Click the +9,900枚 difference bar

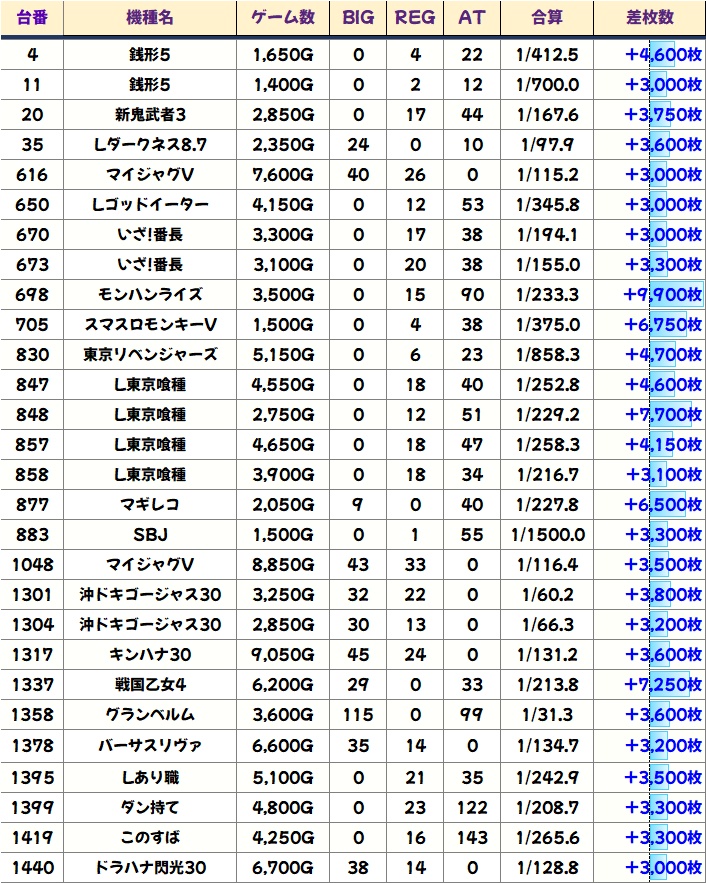[x=661, y=295]
